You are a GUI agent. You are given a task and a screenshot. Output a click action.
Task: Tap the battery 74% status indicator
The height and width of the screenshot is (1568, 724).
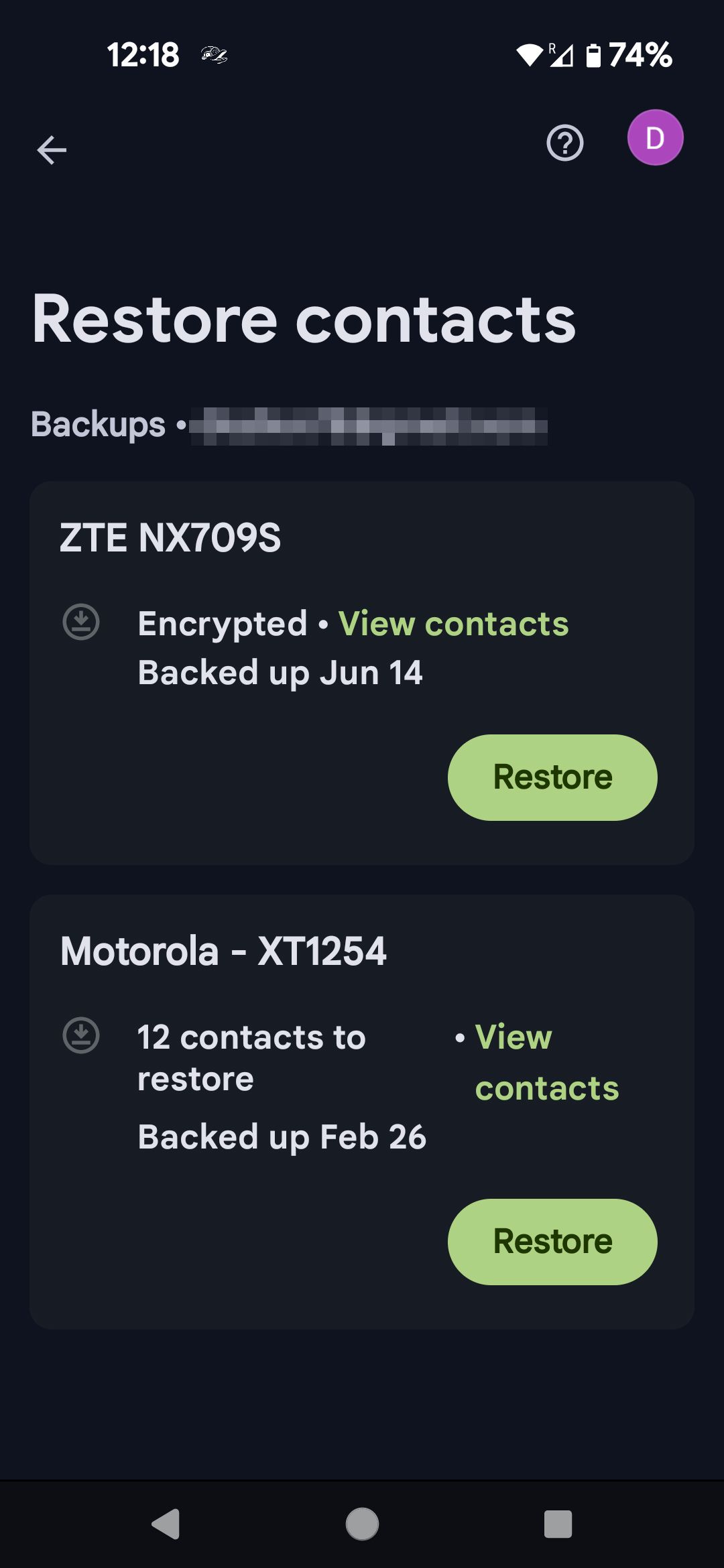point(629,55)
